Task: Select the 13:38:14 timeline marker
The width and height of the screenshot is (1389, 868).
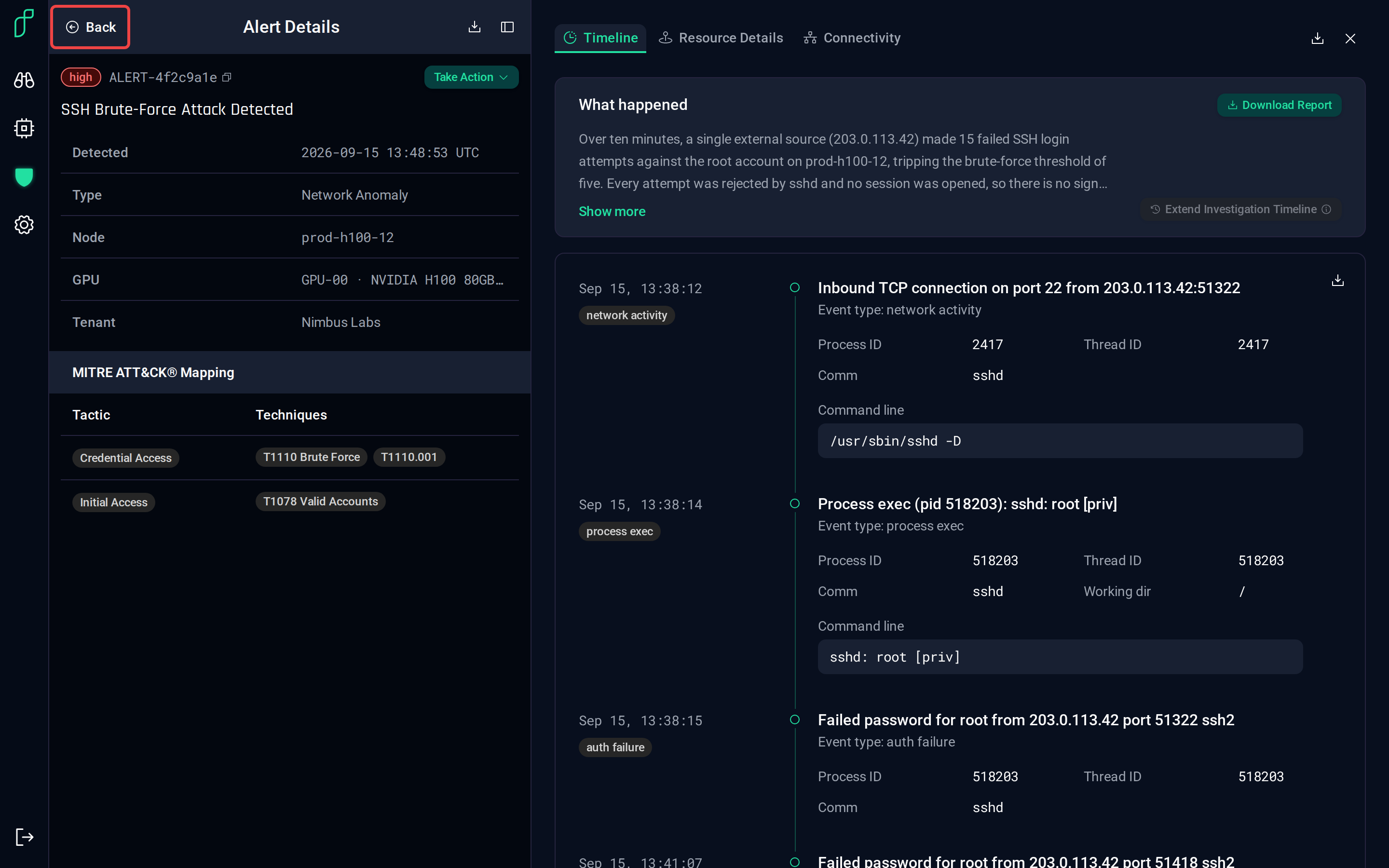Action: coord(795,503)
